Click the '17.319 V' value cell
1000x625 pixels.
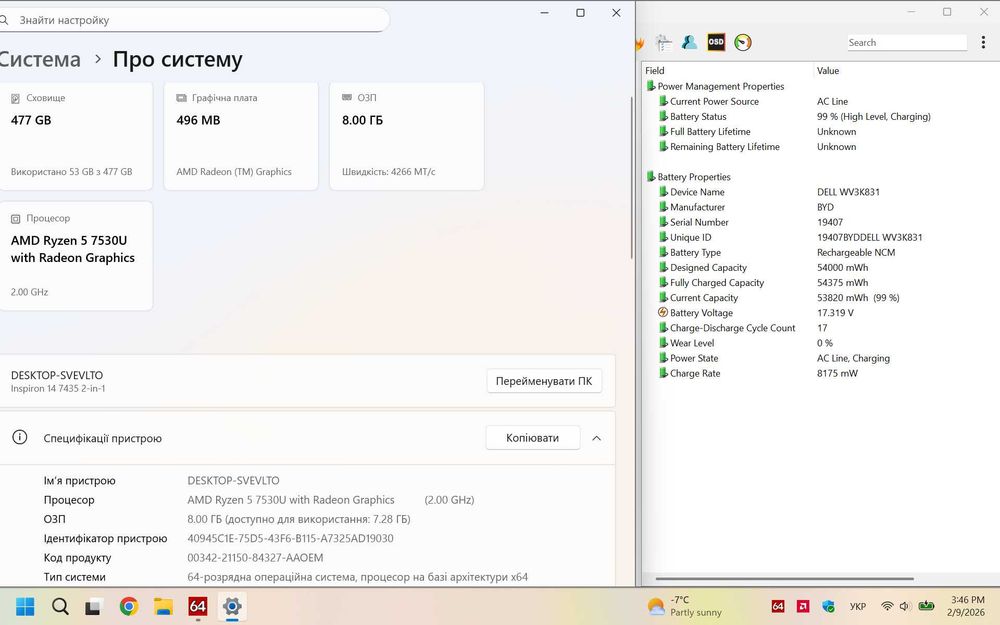tap(835, 312)
